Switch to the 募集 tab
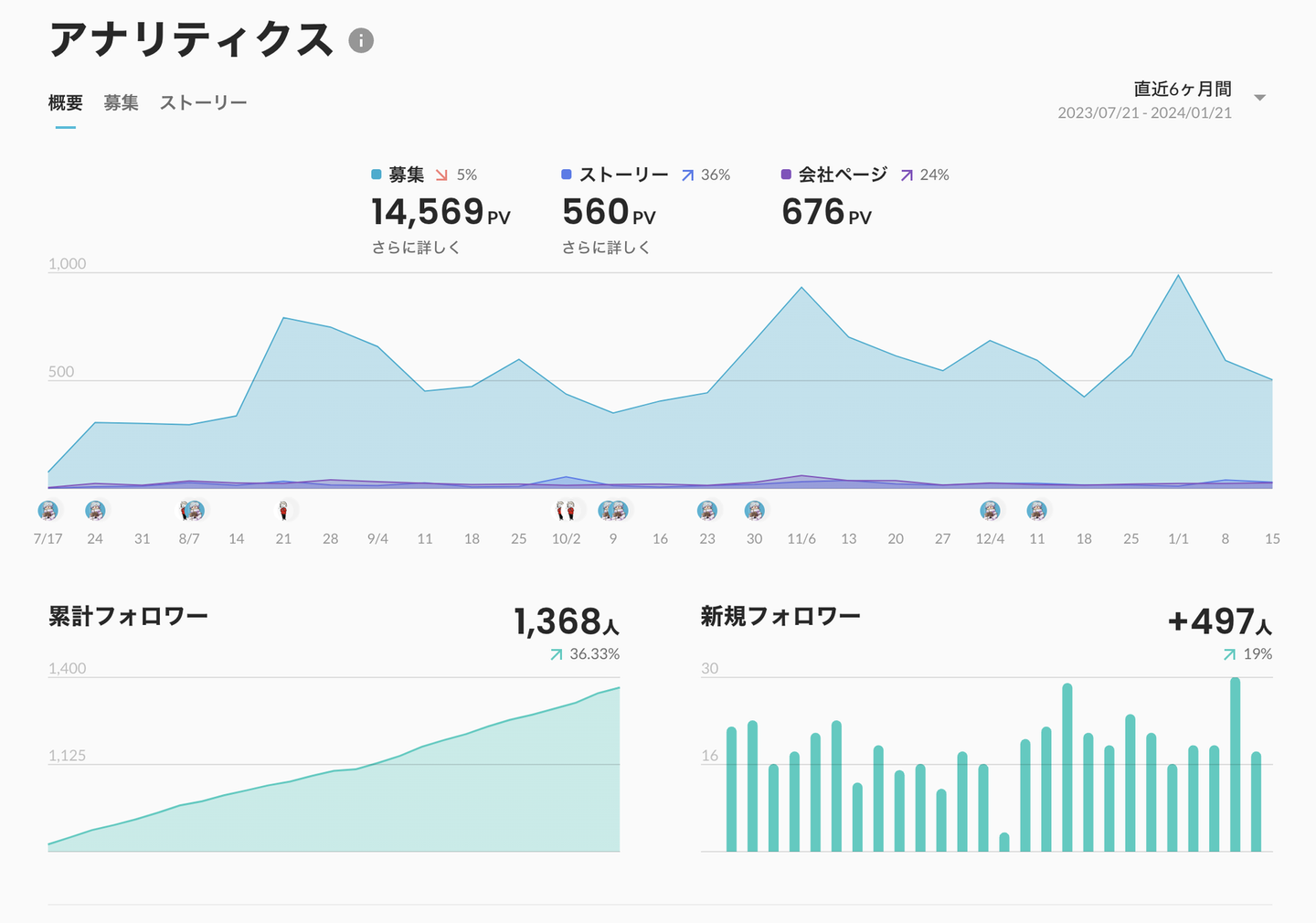This screenshot has width=1316, height=923. coord(121,103)
